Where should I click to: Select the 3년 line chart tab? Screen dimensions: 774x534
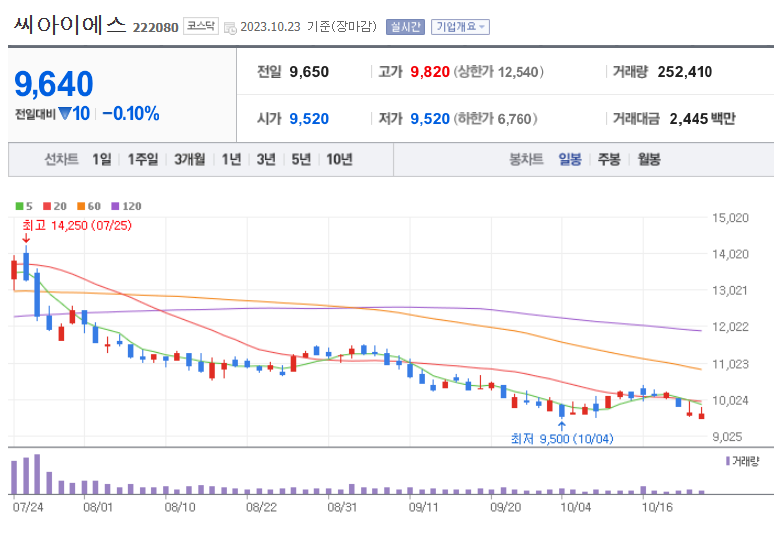click(x=266, y=159)
